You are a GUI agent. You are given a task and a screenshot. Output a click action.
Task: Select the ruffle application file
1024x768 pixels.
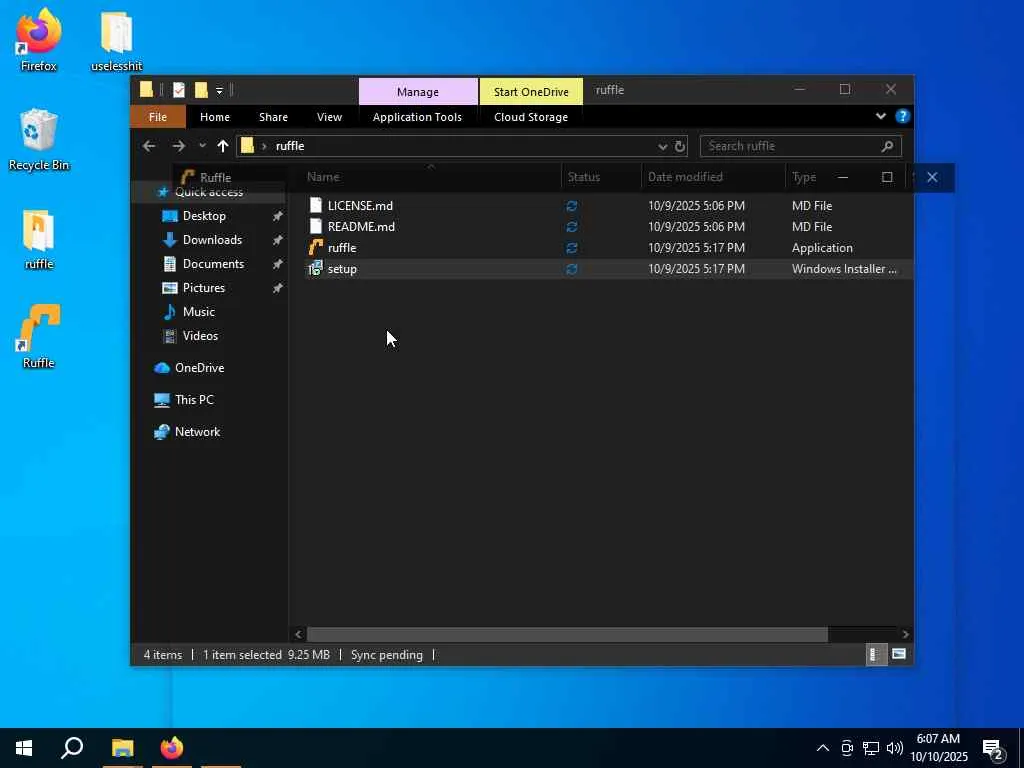(x=342, y=248)
